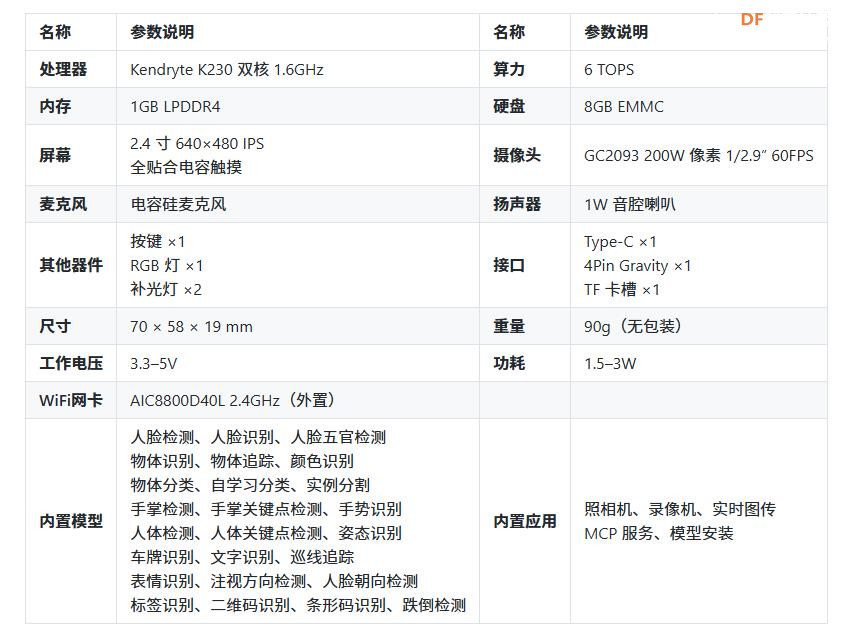Viewport: 849px width, 638px height.
Task: Click the 硬盘 label
Action: 508,106
